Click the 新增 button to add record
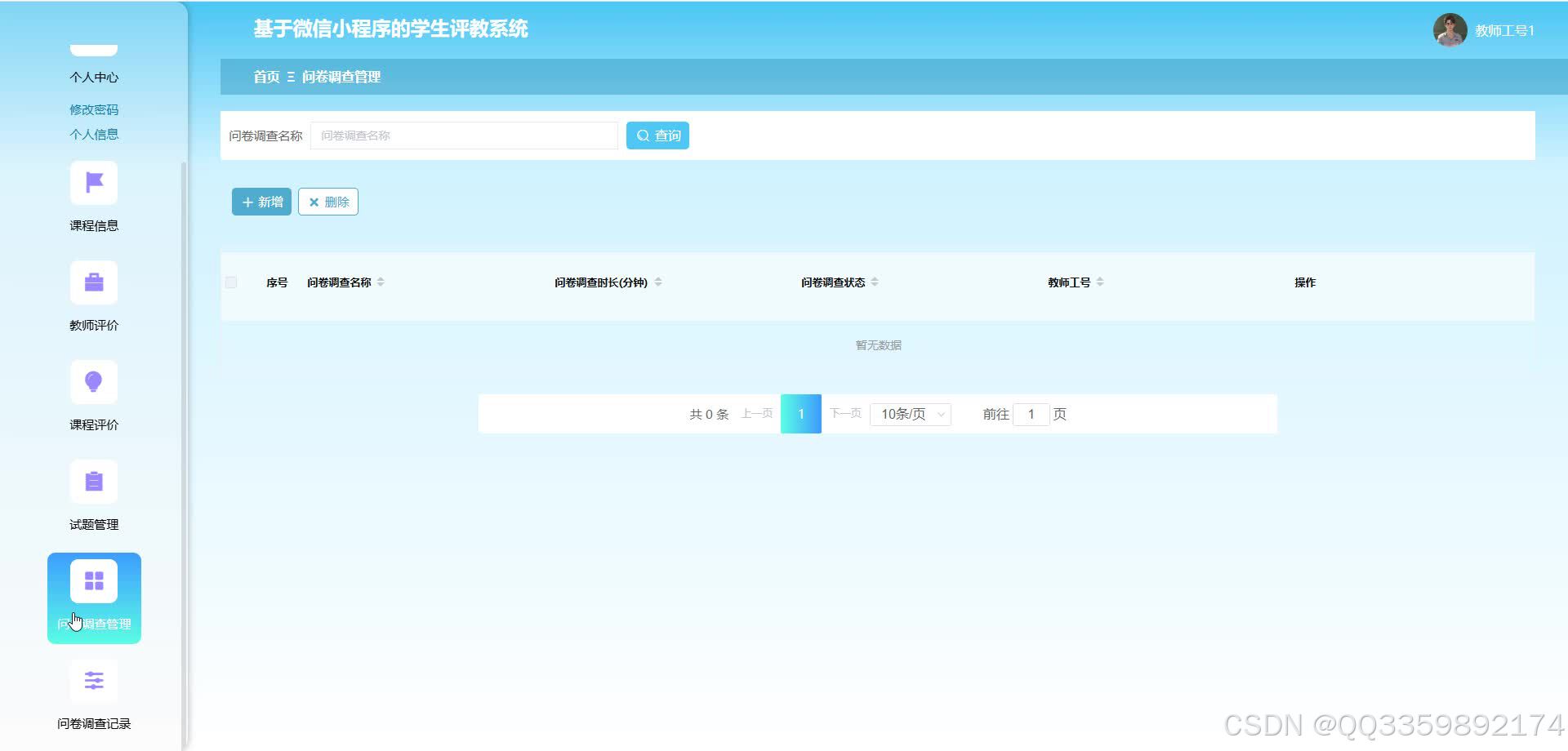Image resolution: width=1568 pixels, height=751 pixels. click(x=261, y=202)
